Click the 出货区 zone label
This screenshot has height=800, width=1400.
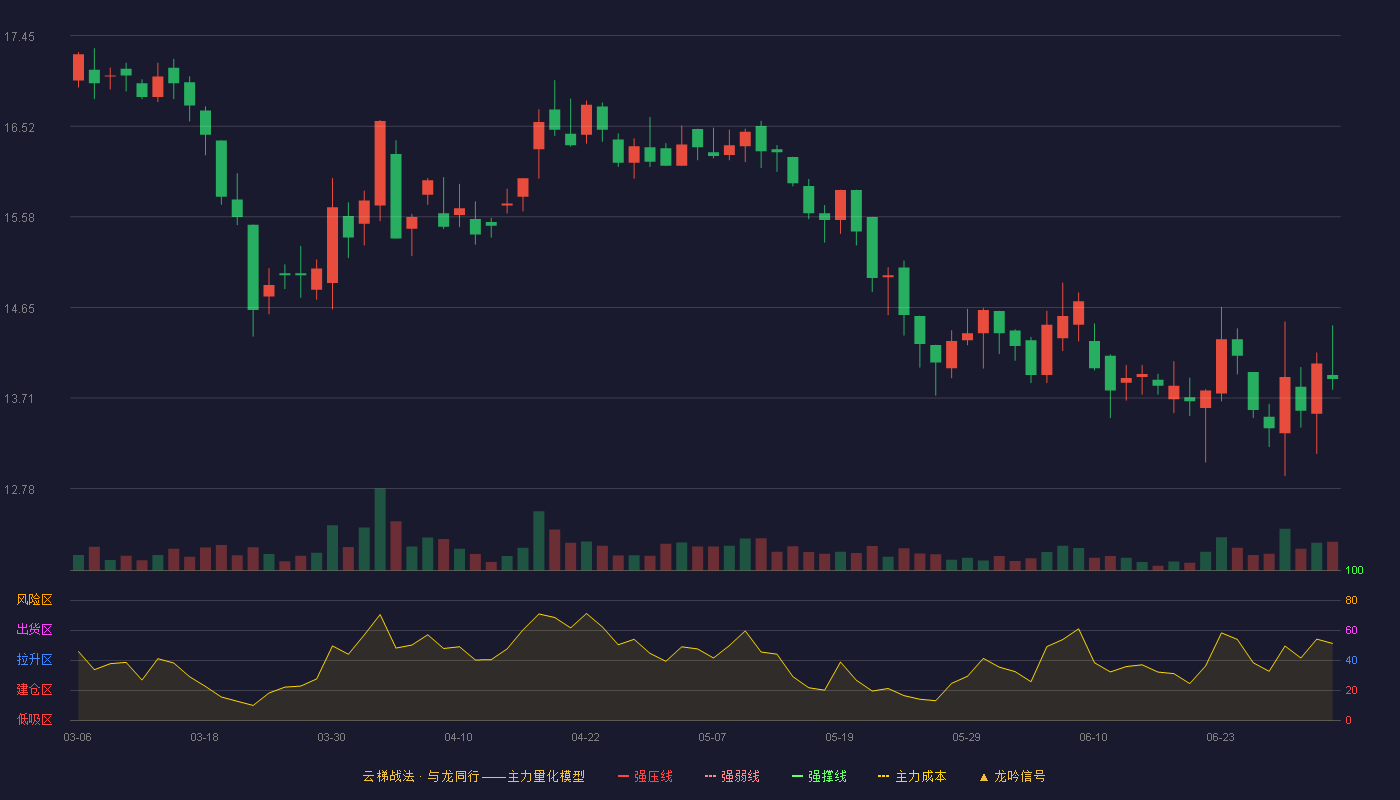pos(34,630)
